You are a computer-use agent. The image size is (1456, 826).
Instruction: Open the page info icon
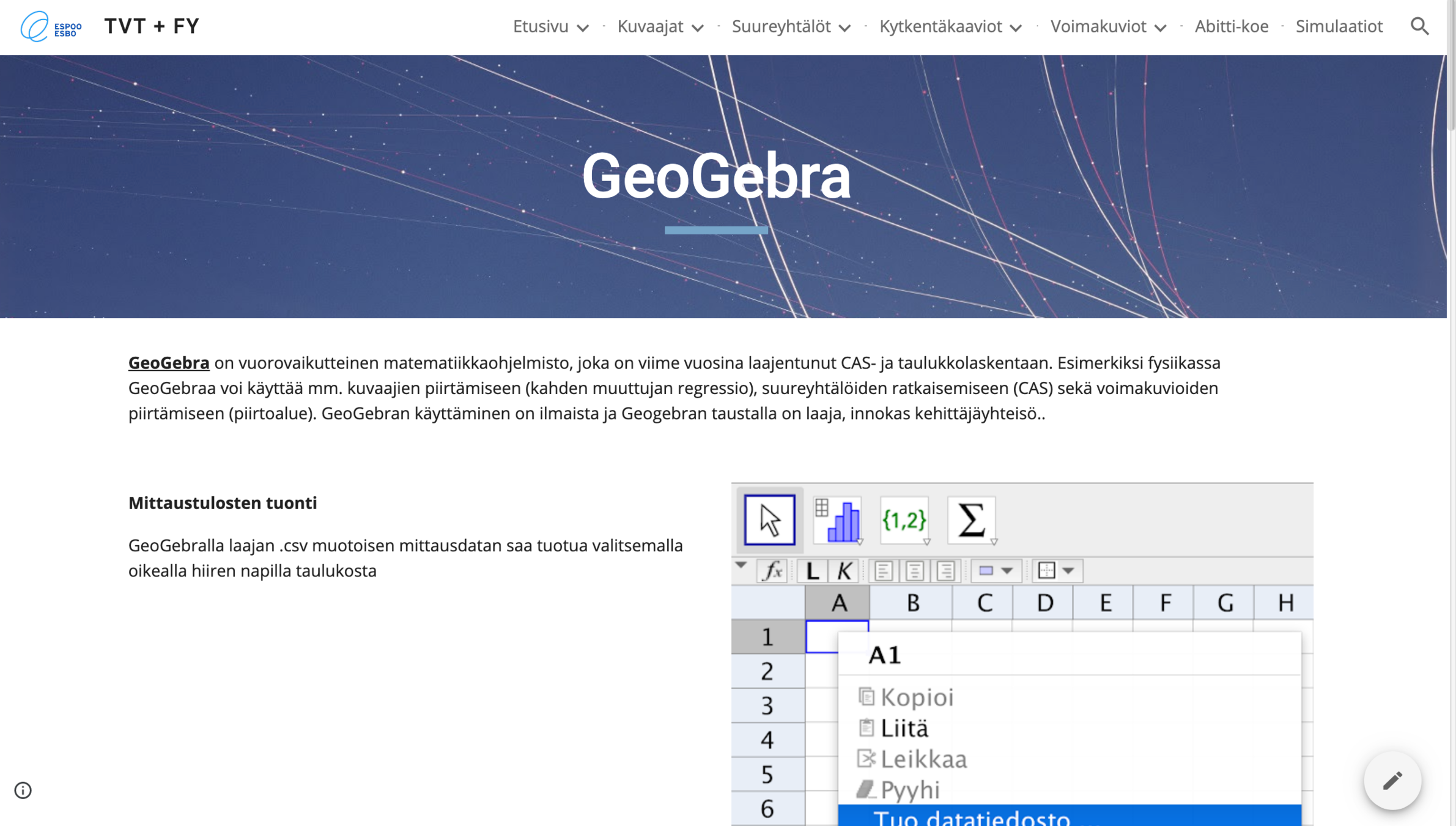[x=23, y=791]
